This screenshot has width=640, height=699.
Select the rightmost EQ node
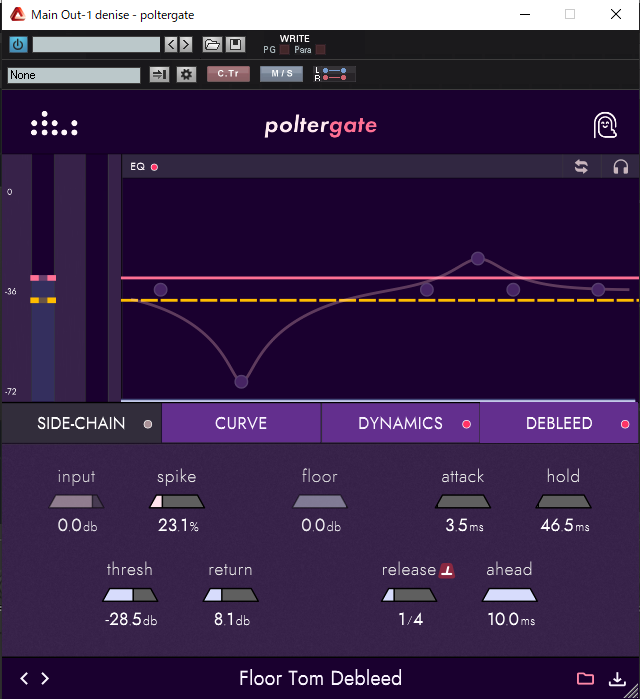[598, 290]
